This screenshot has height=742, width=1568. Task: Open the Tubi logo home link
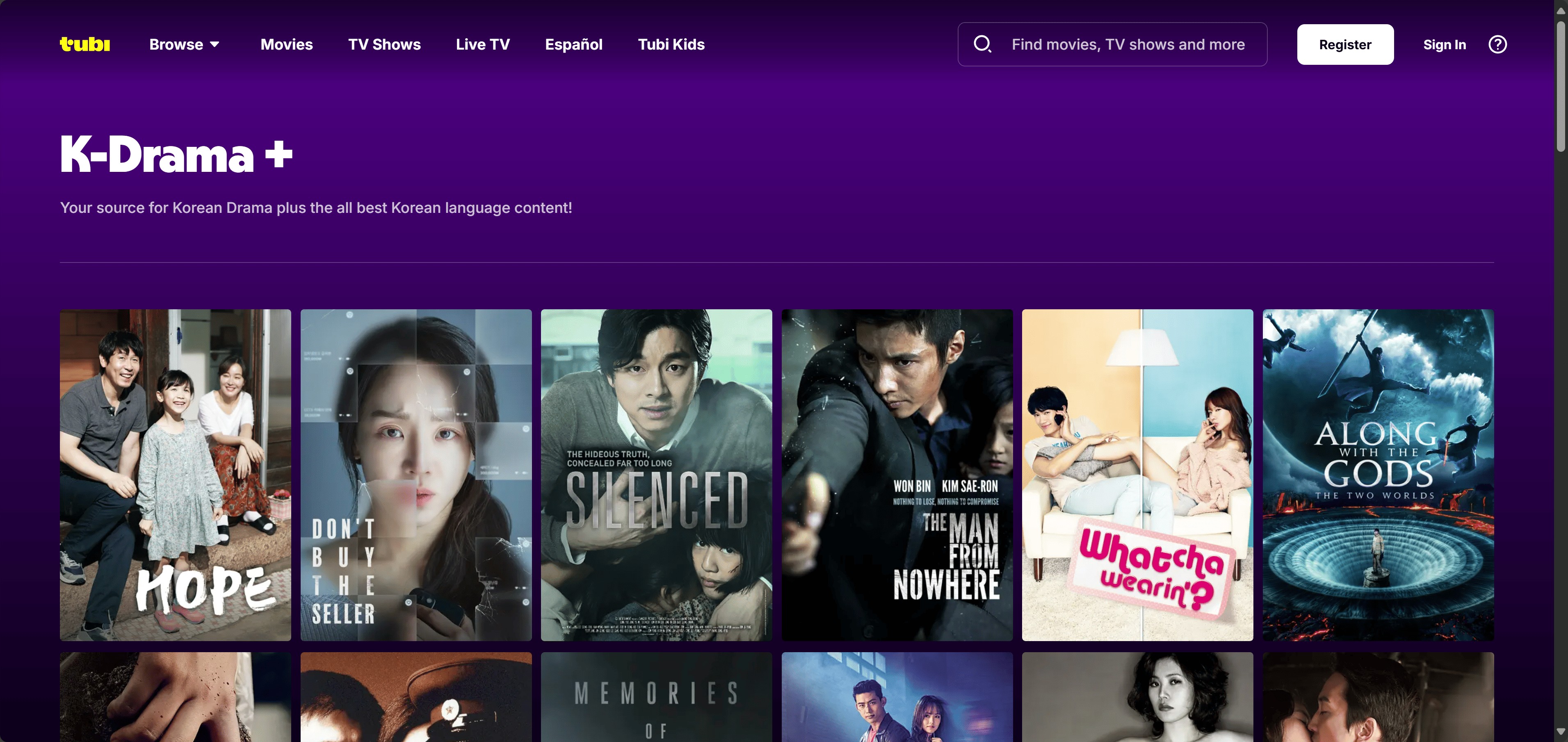point(84,44)
